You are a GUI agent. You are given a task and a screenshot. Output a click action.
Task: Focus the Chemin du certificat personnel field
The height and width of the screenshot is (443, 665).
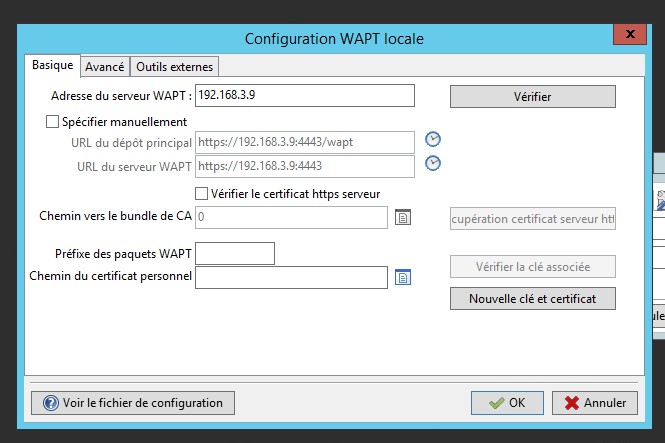point(291,277)
